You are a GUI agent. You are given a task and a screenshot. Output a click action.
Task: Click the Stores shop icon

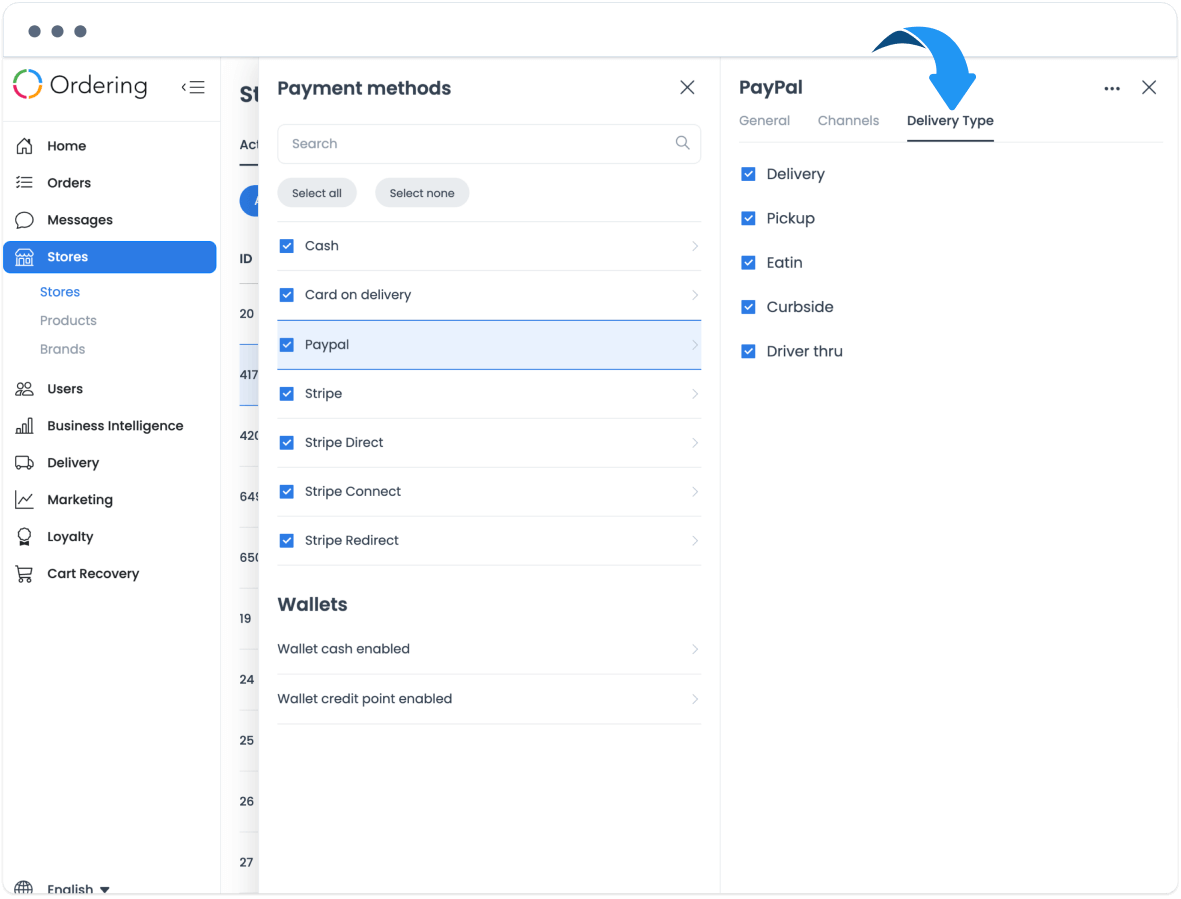[24, 257]
